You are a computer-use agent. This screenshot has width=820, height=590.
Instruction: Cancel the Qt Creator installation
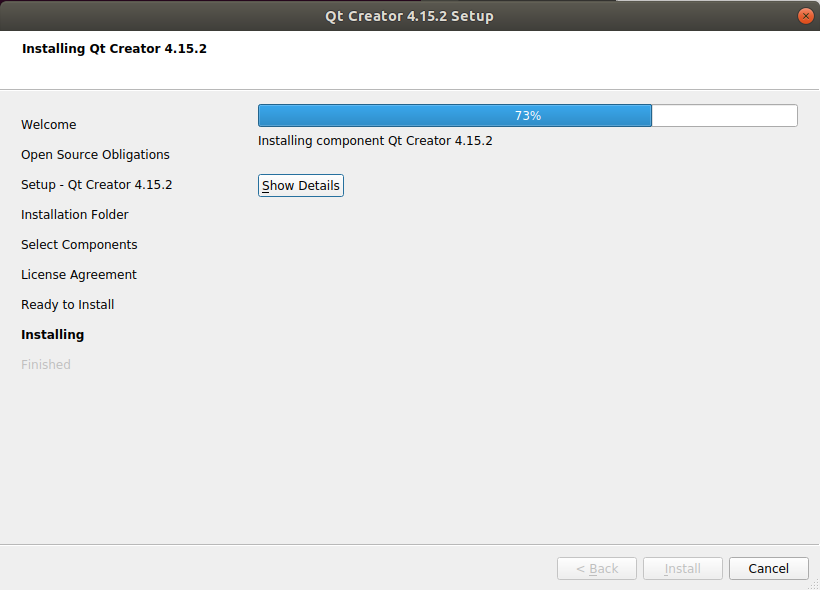(x=768, y=569)
